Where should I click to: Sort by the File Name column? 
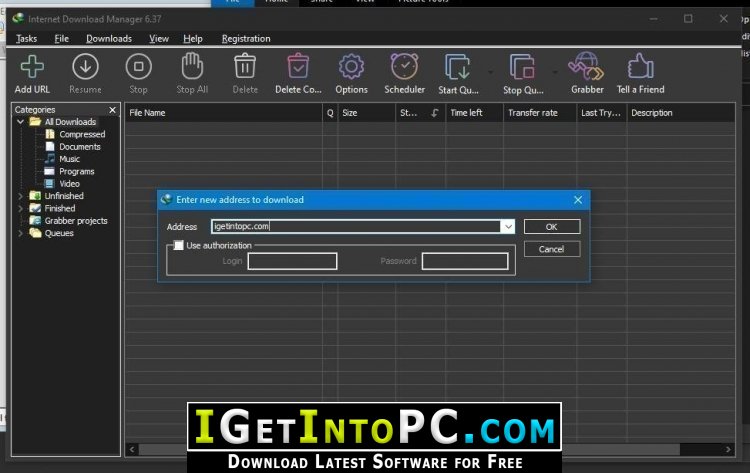coord(223,113)
